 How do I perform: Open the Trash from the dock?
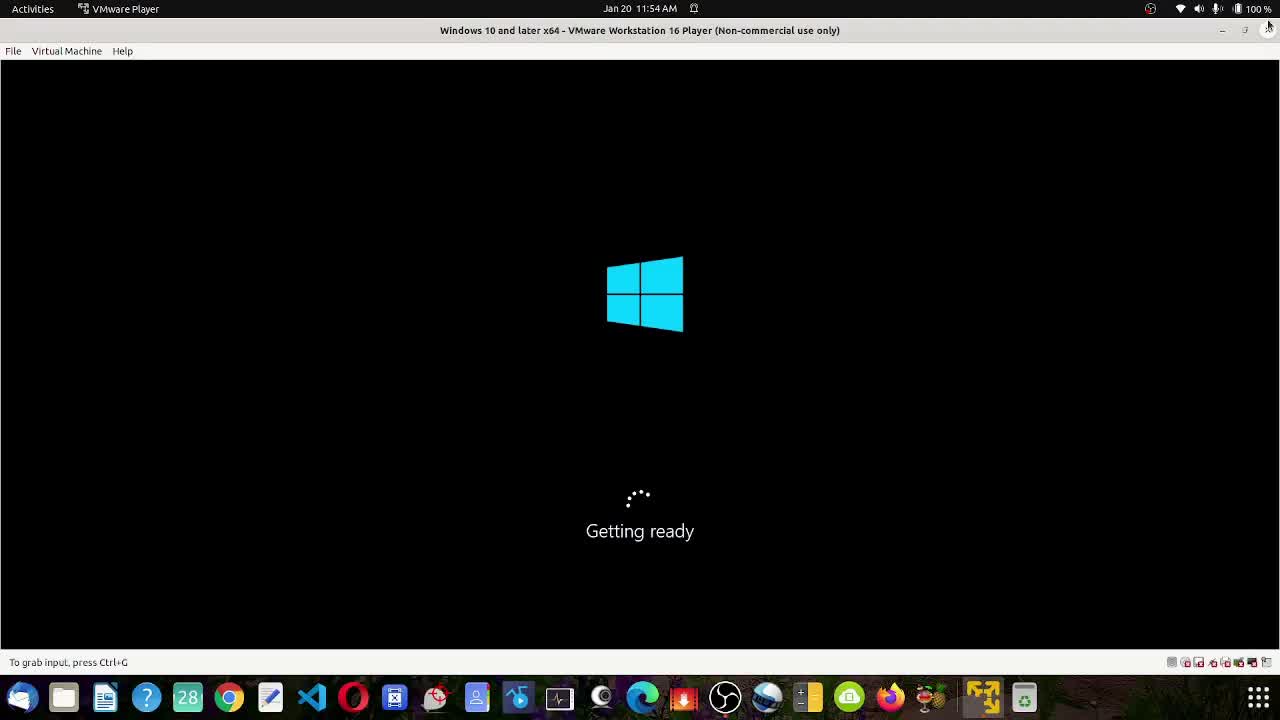tap(1024, 697)
